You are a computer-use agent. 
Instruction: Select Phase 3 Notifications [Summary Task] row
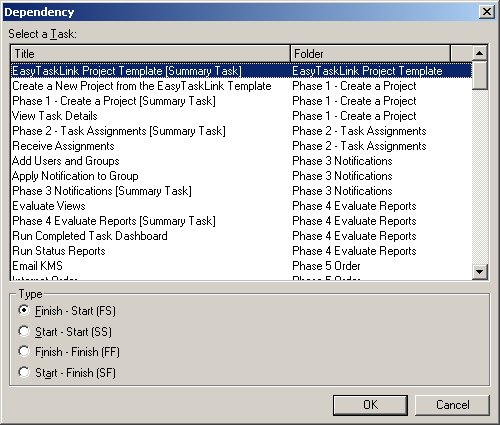pyautogui.click(x=242, y=191)
